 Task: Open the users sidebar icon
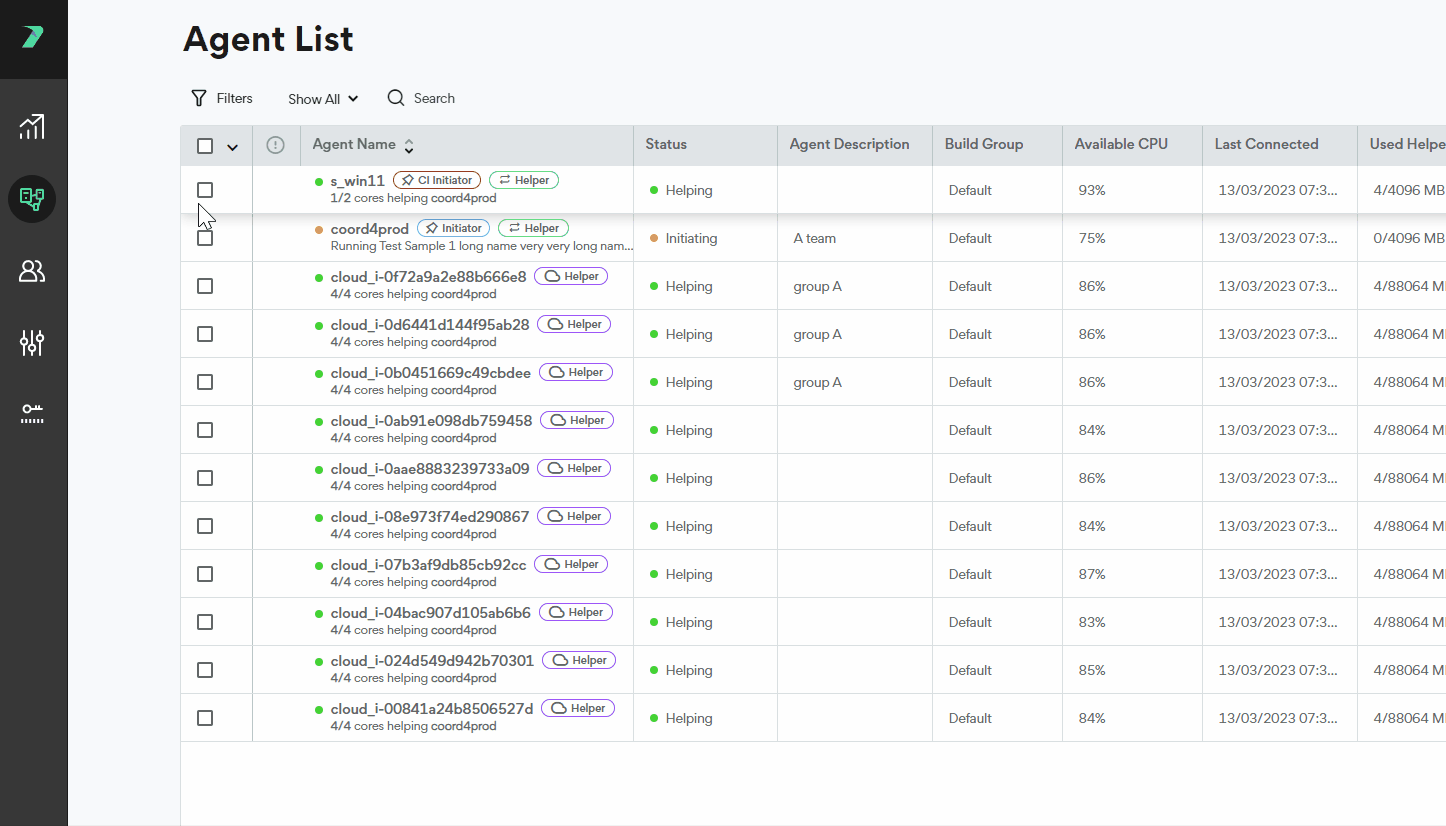tap(32, 271)
